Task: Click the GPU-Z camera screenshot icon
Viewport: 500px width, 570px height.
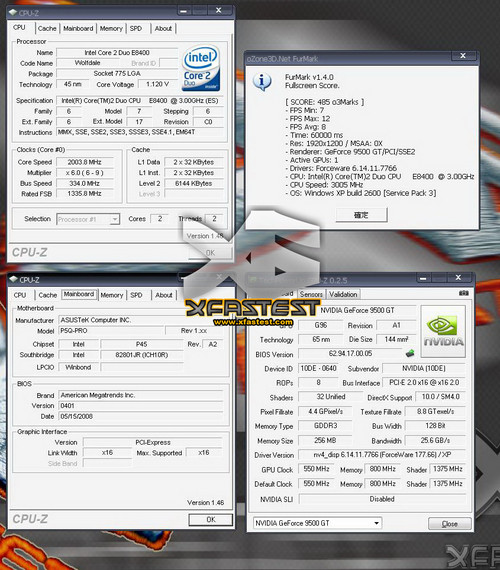Action: (464, 293)
